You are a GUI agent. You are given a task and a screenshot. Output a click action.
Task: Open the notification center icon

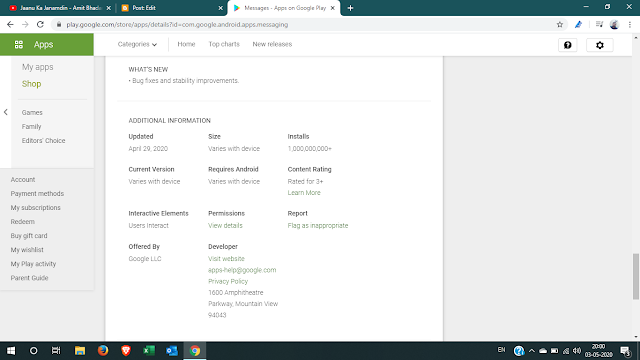[625, 351]
